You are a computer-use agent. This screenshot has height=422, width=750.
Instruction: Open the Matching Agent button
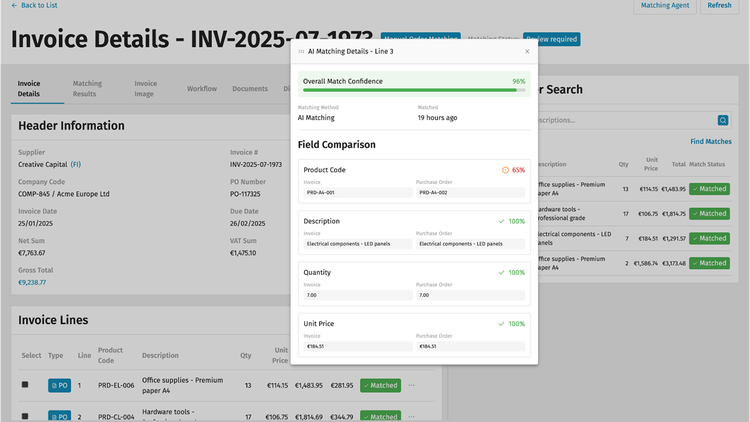(665, 6)
